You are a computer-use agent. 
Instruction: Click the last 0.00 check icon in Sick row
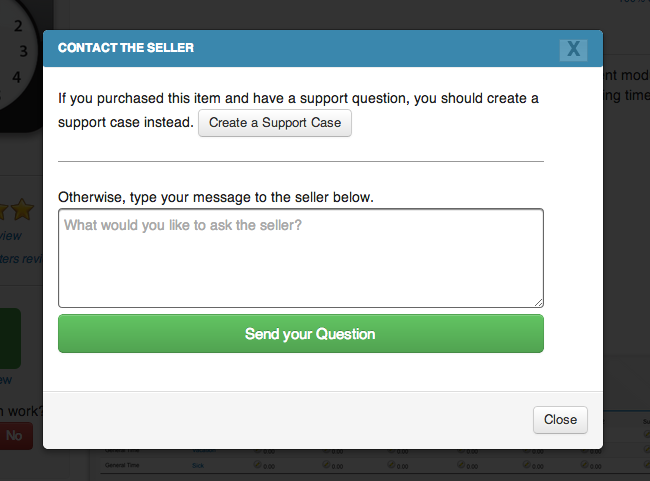[584, 465]
